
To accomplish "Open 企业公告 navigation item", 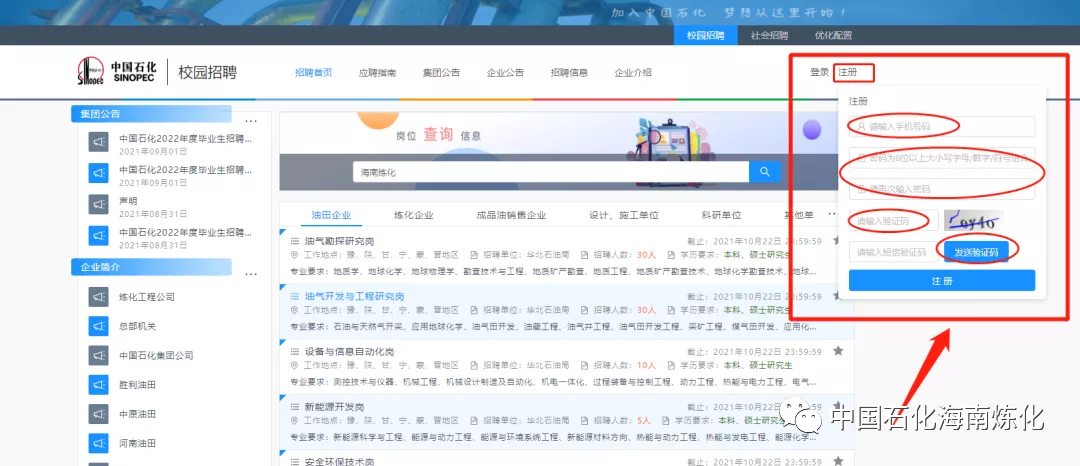I will tap(506, 72).
